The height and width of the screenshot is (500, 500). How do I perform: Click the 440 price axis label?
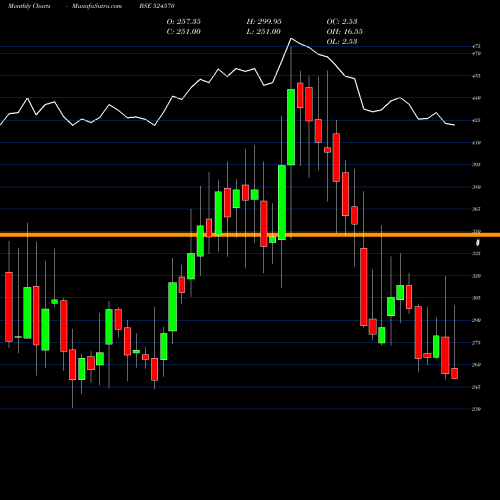point(476,98)
